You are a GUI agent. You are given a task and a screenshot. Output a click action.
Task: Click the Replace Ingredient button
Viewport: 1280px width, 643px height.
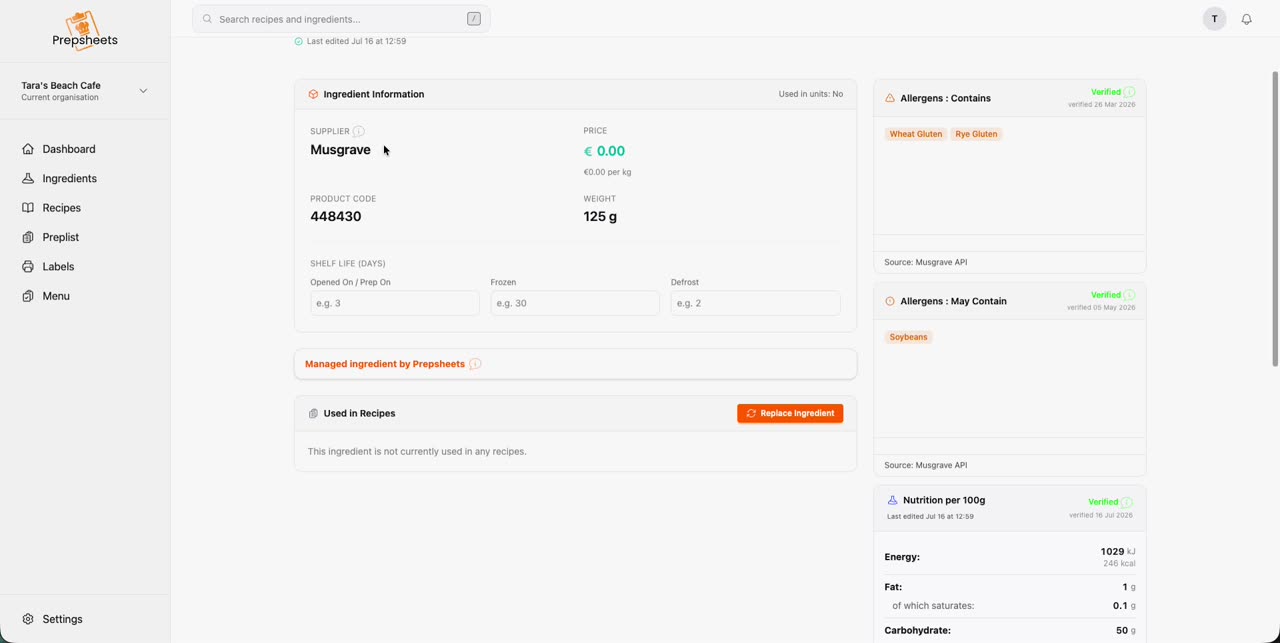pyautogui.click(x=790, y=413)
